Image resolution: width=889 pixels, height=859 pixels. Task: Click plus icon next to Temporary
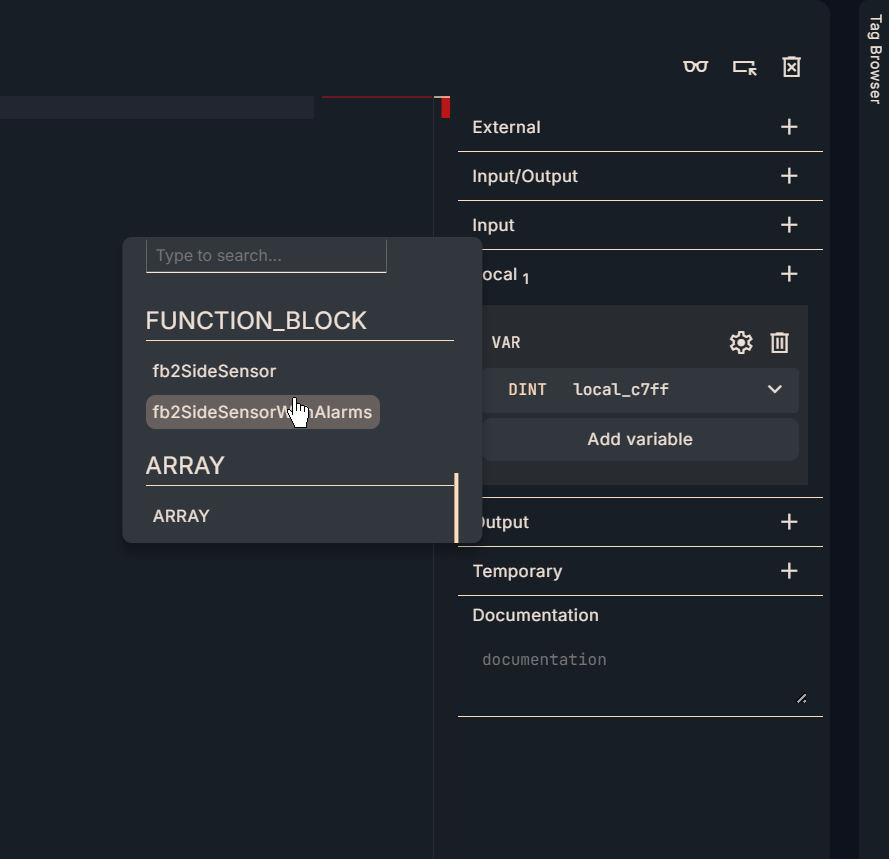789,571
